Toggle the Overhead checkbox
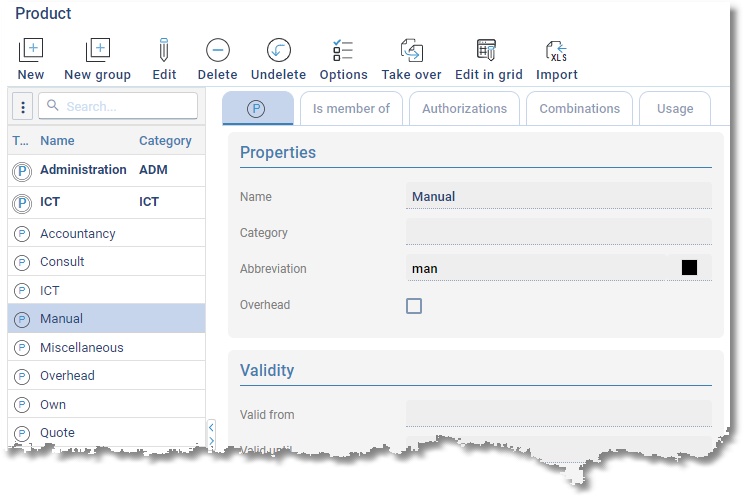 414,306
